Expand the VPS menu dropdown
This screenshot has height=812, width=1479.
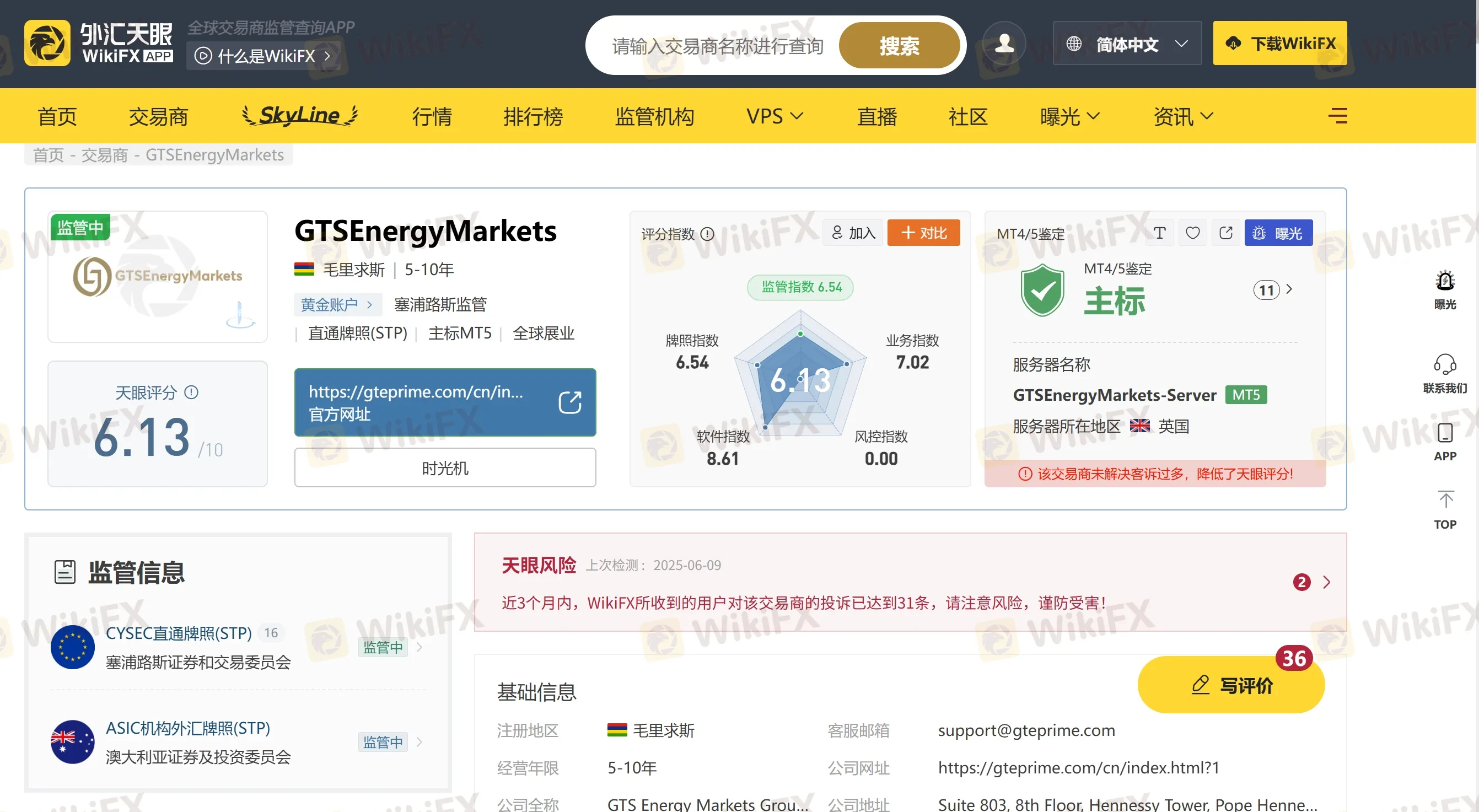click(774, 116)
